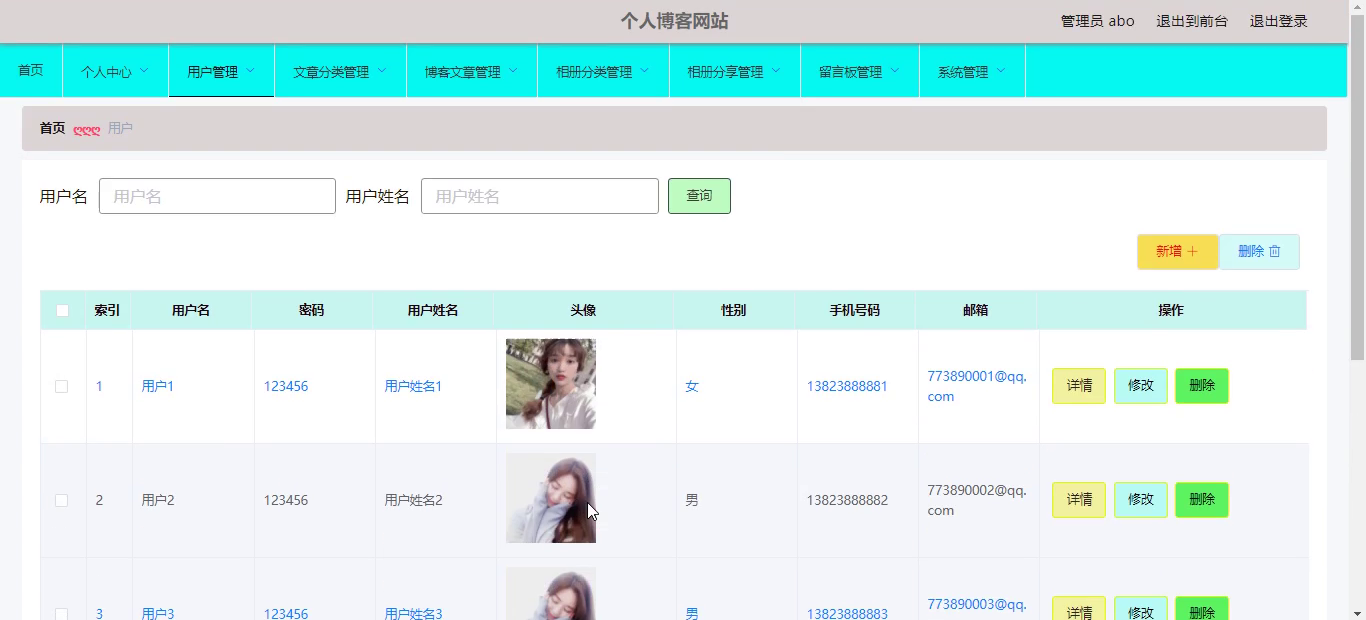Image resolution: width=1366 pixels, height=620 pixels.
Task: Click 修改 button for 用户2
Action: (1141, 500)
